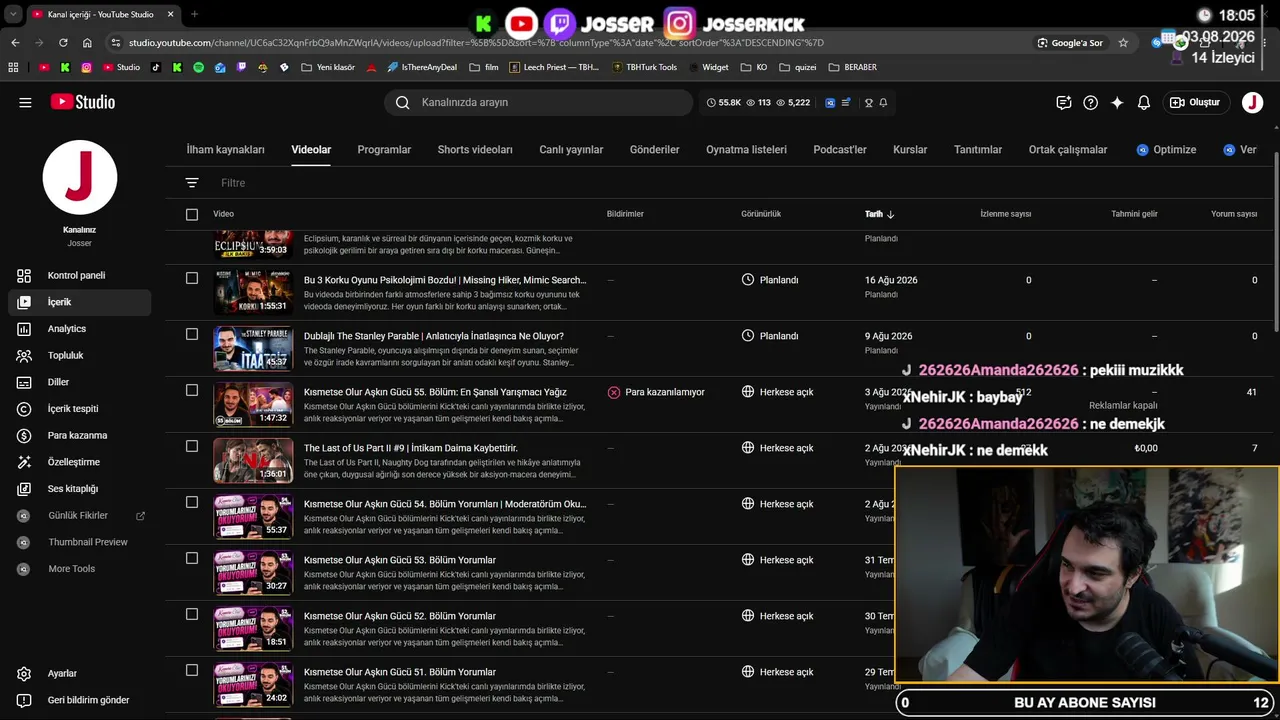Screen dimensions: 1280x720
Task: Bookmark this page with the star
Action: [1123, 43]
